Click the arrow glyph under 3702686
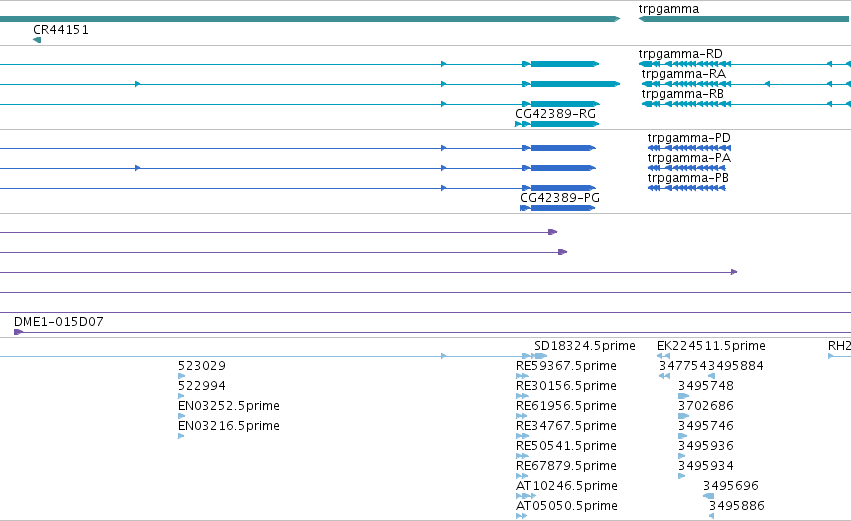851x521 pixels. pos(683,416)
